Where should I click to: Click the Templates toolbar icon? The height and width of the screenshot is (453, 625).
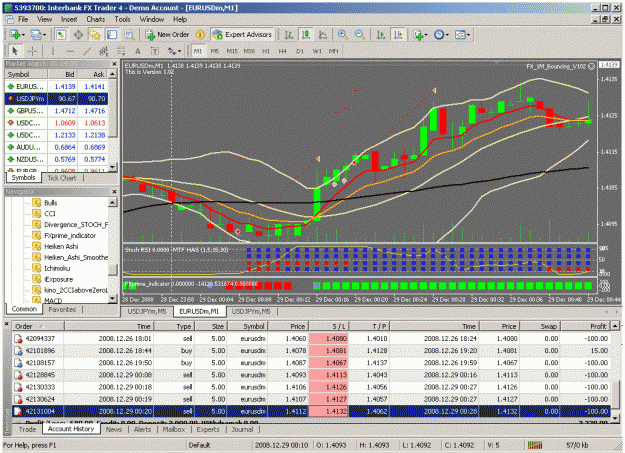[x=460, y=35]
